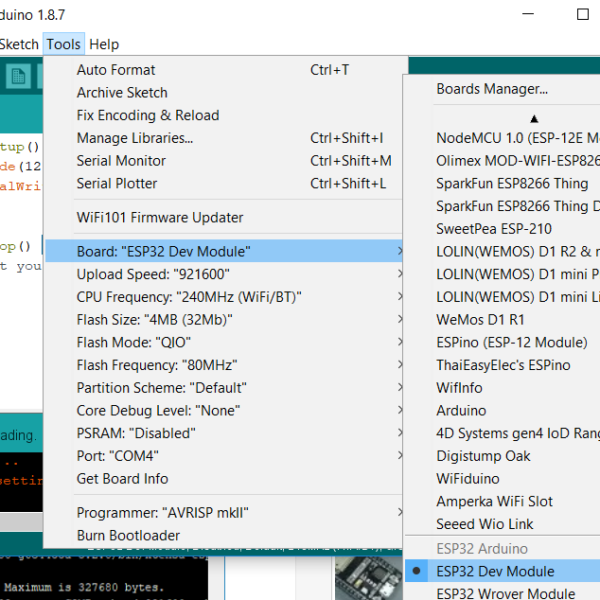
Task: Expand Flash Frequency 80MHz submenu
Action: click(223, 365)
